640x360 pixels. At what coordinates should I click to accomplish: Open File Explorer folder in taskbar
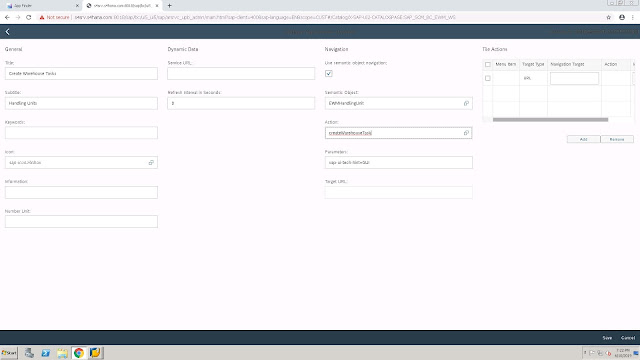[62, 353]
